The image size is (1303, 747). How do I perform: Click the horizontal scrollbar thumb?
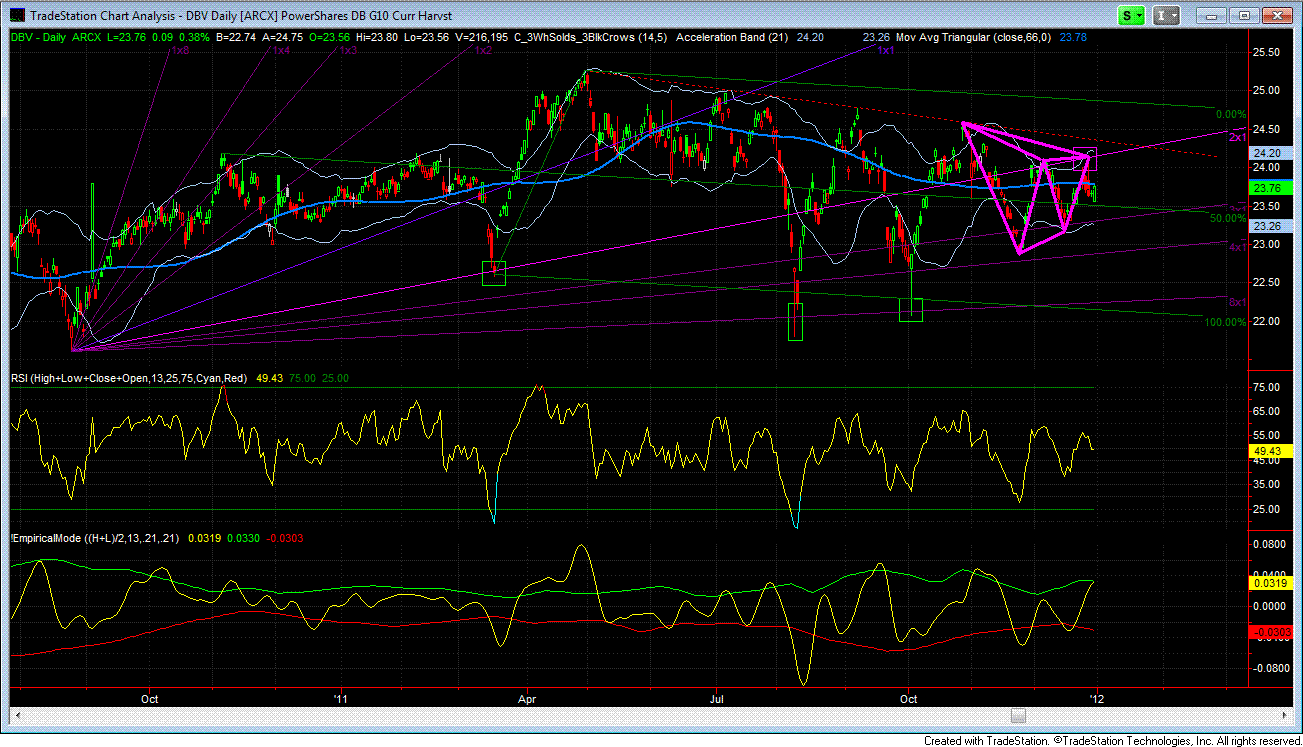1018,714
